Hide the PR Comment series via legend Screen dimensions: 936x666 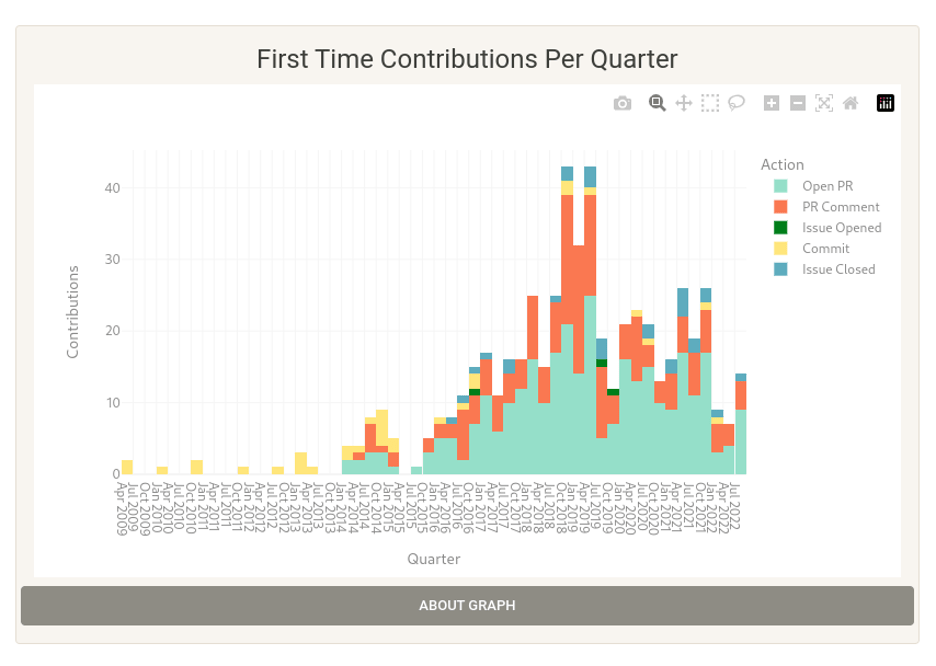pos(839,206)
